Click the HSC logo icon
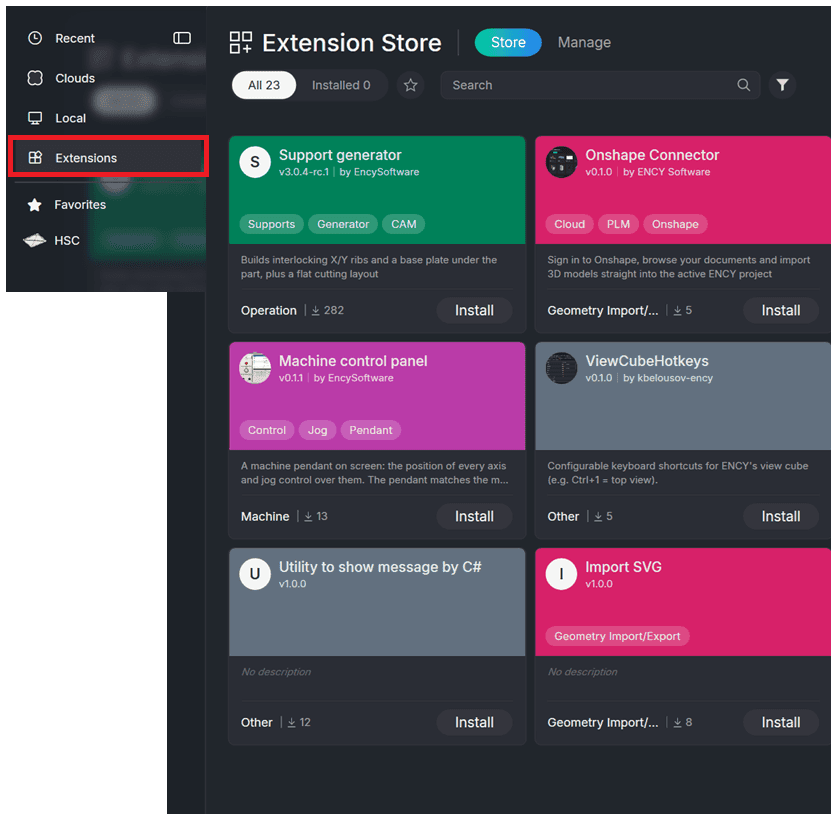The height and width of the screenshot is (814, 836). coord(35,241)
